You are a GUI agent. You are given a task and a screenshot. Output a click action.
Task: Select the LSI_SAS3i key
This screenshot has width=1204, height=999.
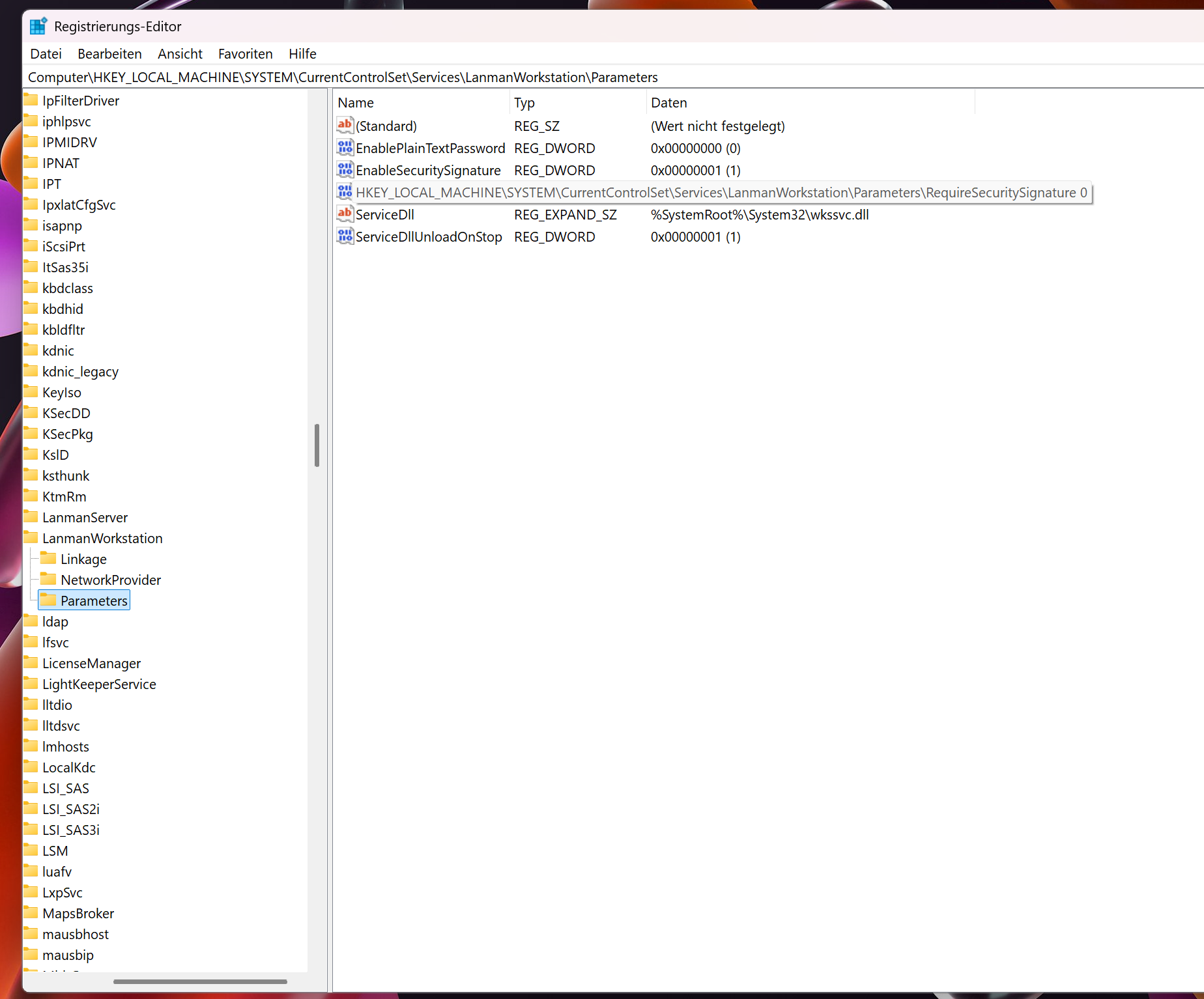pos(71,830)
